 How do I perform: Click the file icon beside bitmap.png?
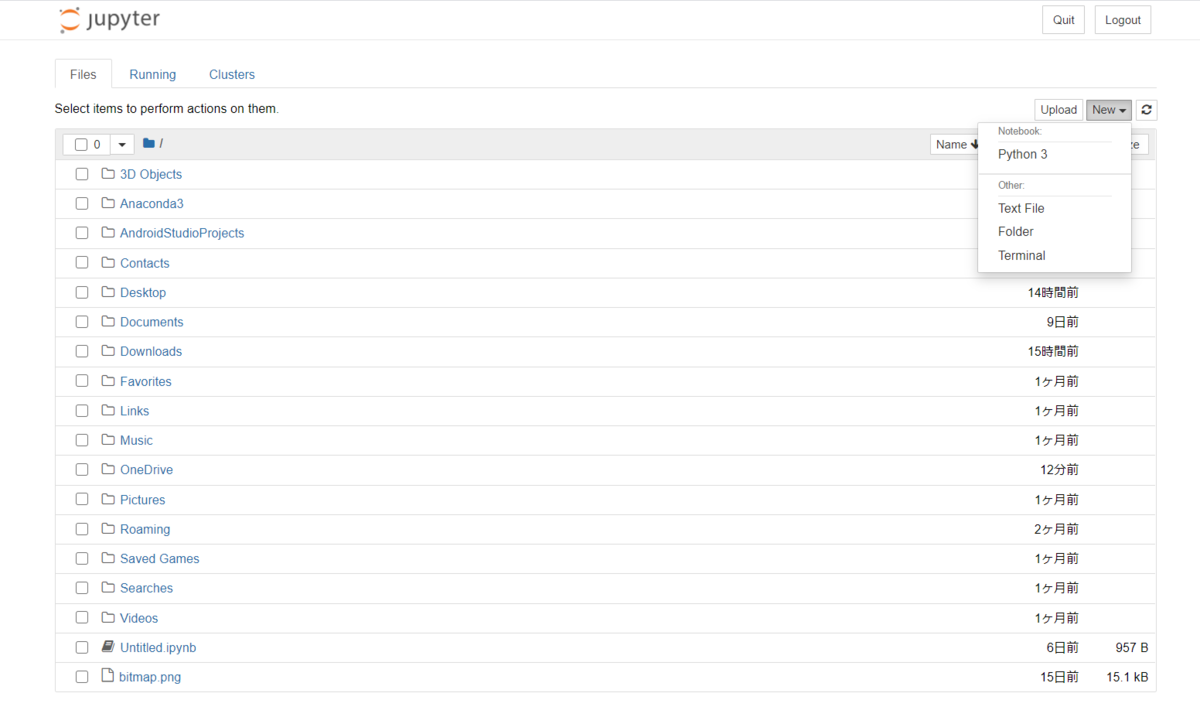tap(108, 677)
